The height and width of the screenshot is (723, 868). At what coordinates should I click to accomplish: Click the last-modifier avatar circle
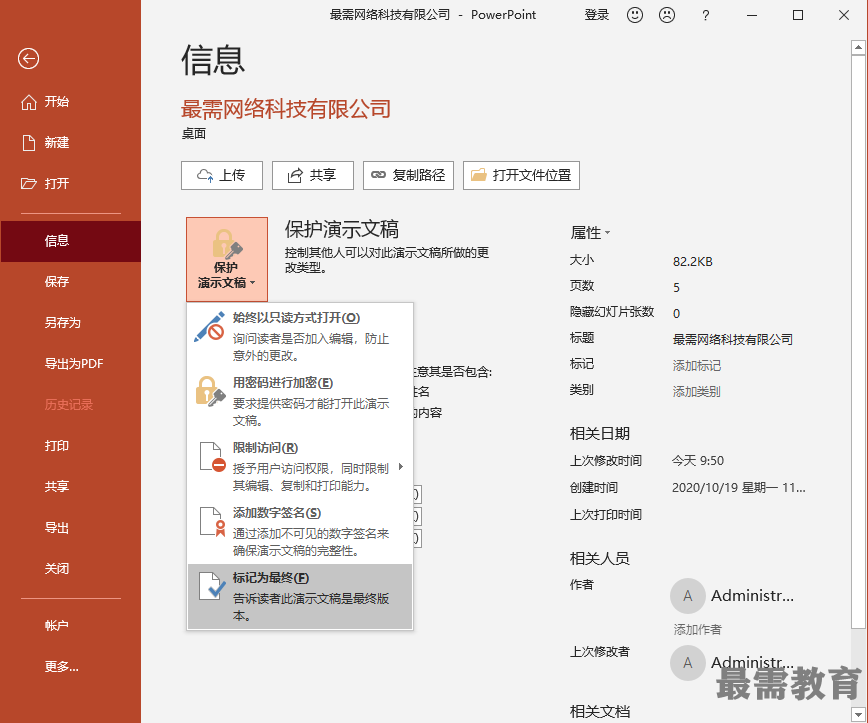(x=688, y=663)
